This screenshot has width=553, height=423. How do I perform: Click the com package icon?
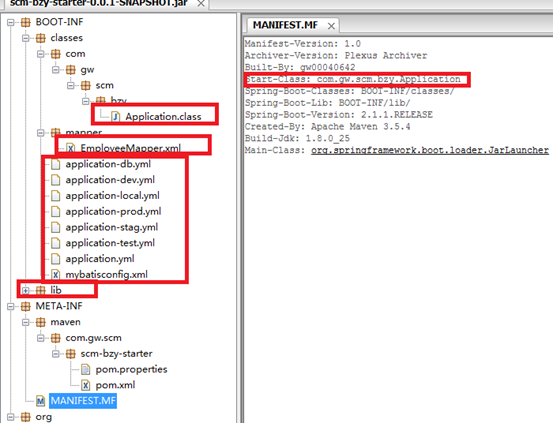tap(55, 54)
